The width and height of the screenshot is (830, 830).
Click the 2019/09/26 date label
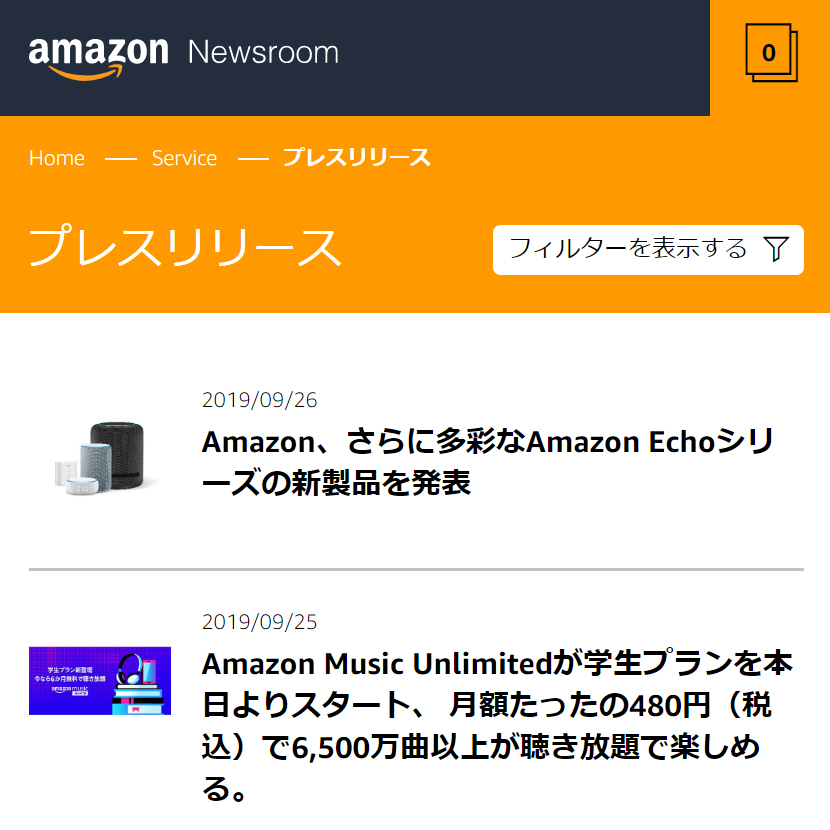click(x=259, y=400)
